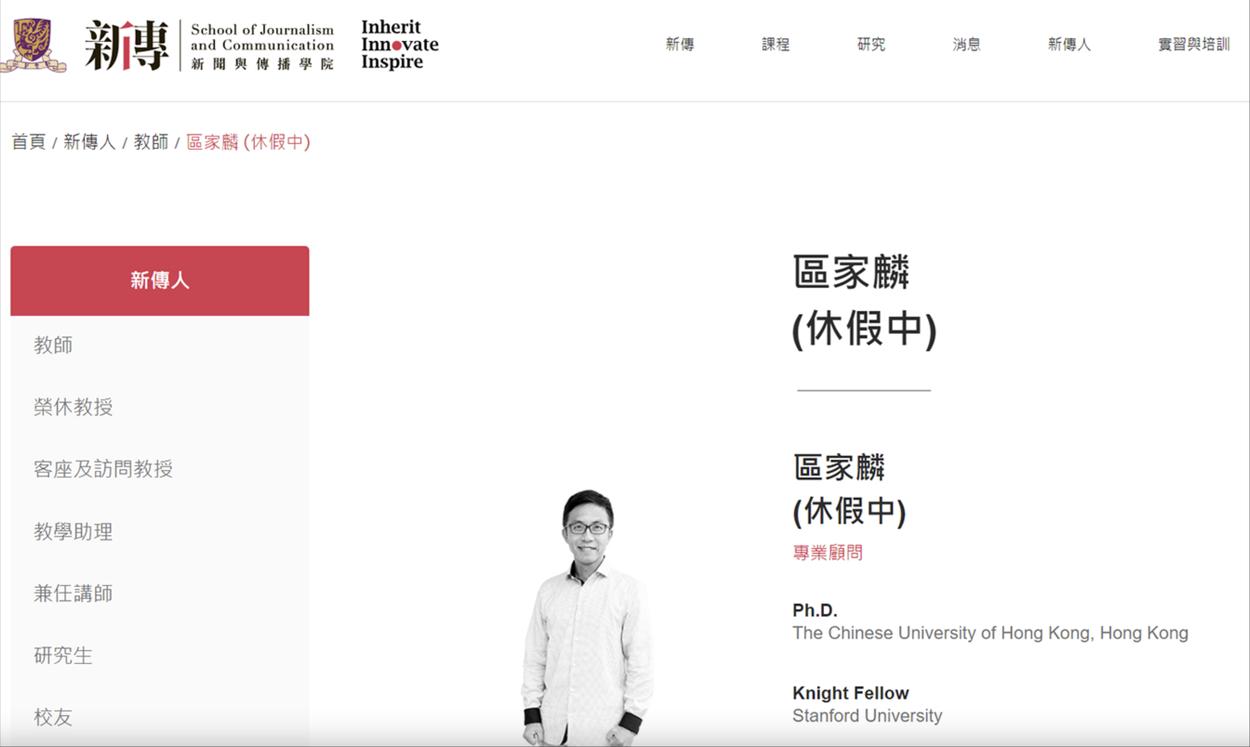Go to 首頁 in the breadcrumb
1250x747 pixels.
click(29, 142)
